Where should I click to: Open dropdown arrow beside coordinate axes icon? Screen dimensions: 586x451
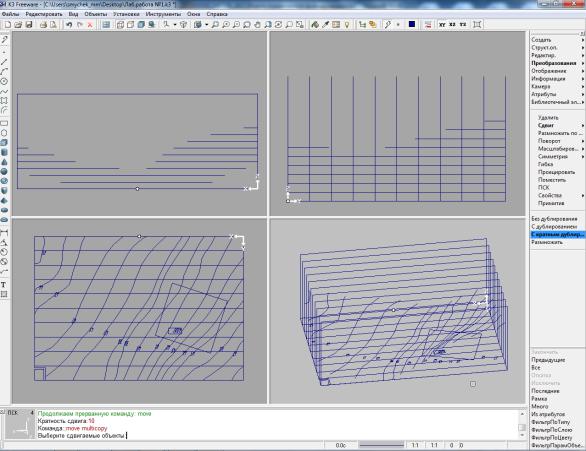175,25
